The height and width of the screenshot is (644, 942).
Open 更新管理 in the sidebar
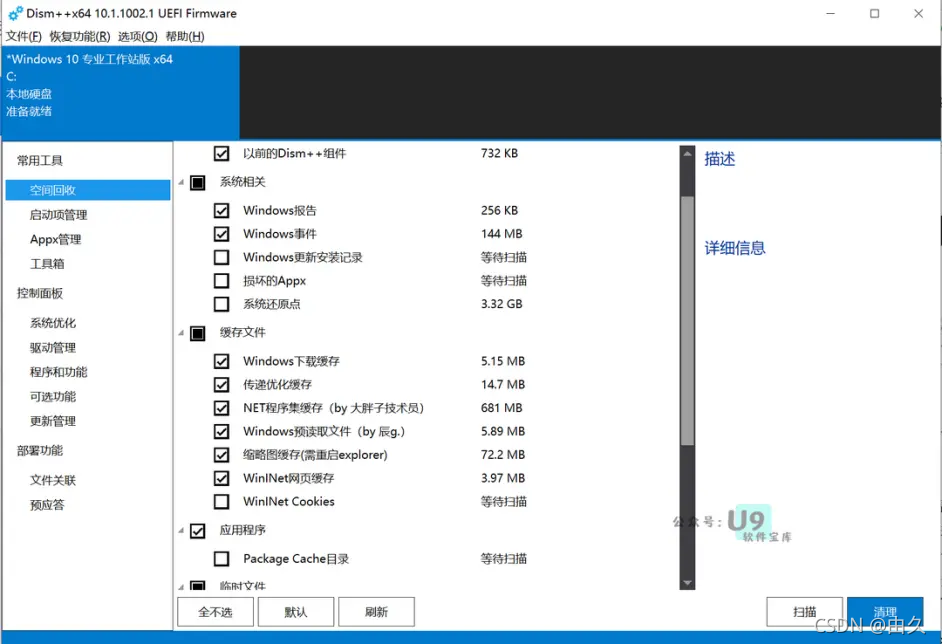coord(53,421)
